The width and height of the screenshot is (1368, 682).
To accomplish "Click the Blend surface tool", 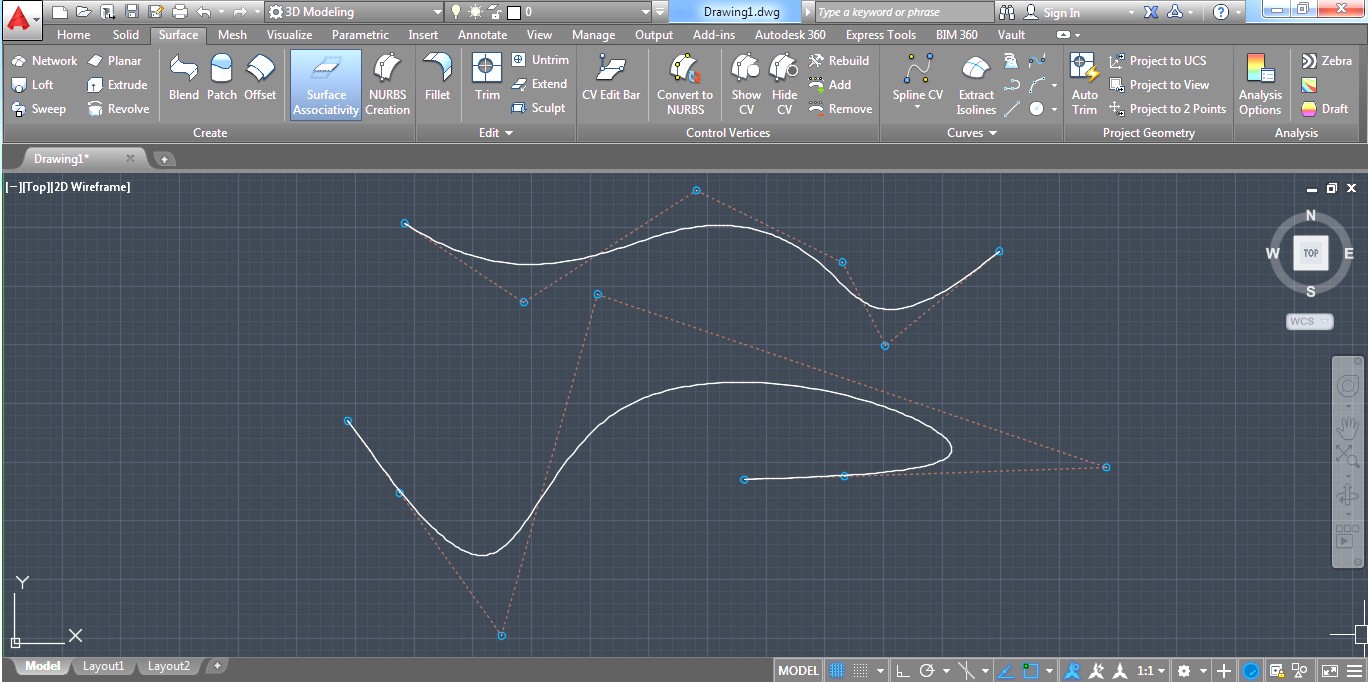I will click(x=184, y=78).
